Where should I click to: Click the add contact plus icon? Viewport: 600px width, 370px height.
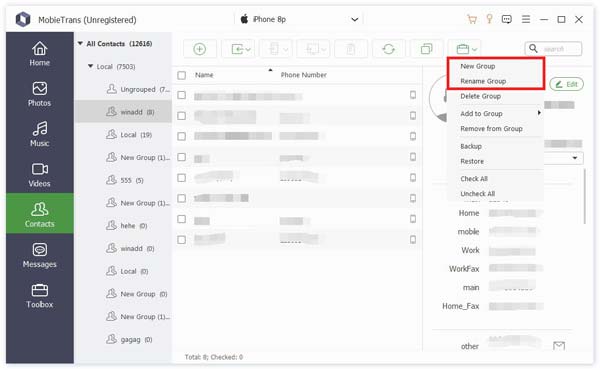click(199, 49)
